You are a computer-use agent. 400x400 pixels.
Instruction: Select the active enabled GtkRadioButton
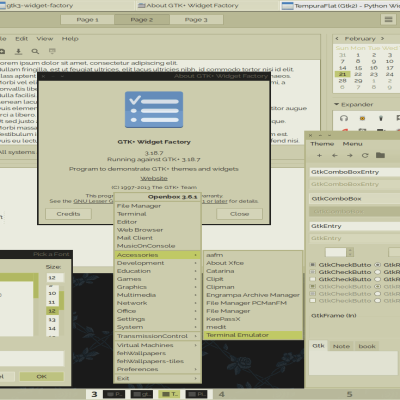pyautogui.click(x=377, y=265)
